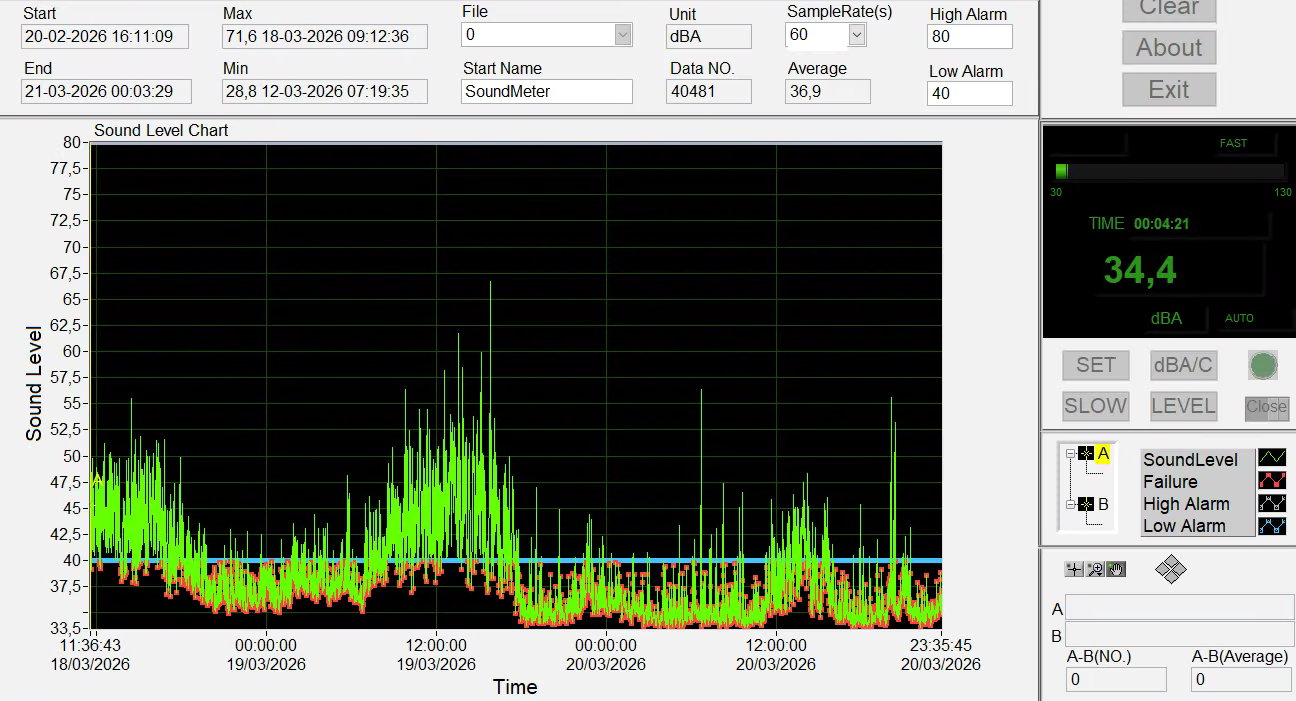Activate the zoom magnifier tool
This screenshot has height=701, width=1296.
click(1095, 569)
